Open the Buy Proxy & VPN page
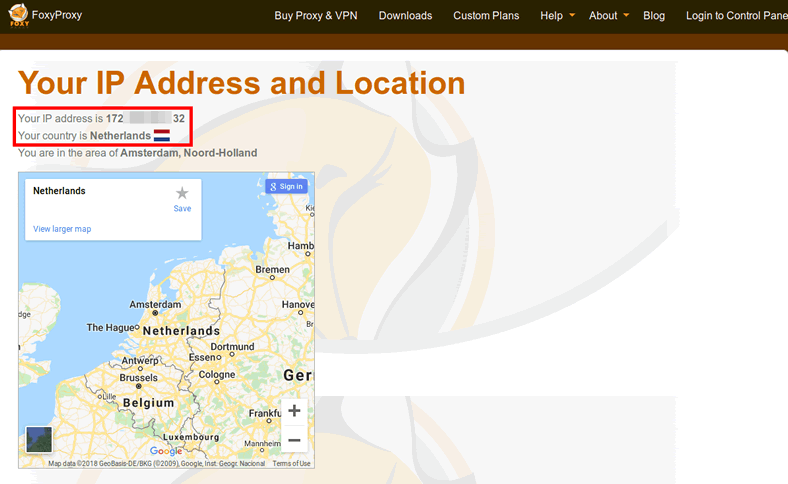The width and height of the screenshot is (788, 484). pyautogui.click(x=316, y=16)
